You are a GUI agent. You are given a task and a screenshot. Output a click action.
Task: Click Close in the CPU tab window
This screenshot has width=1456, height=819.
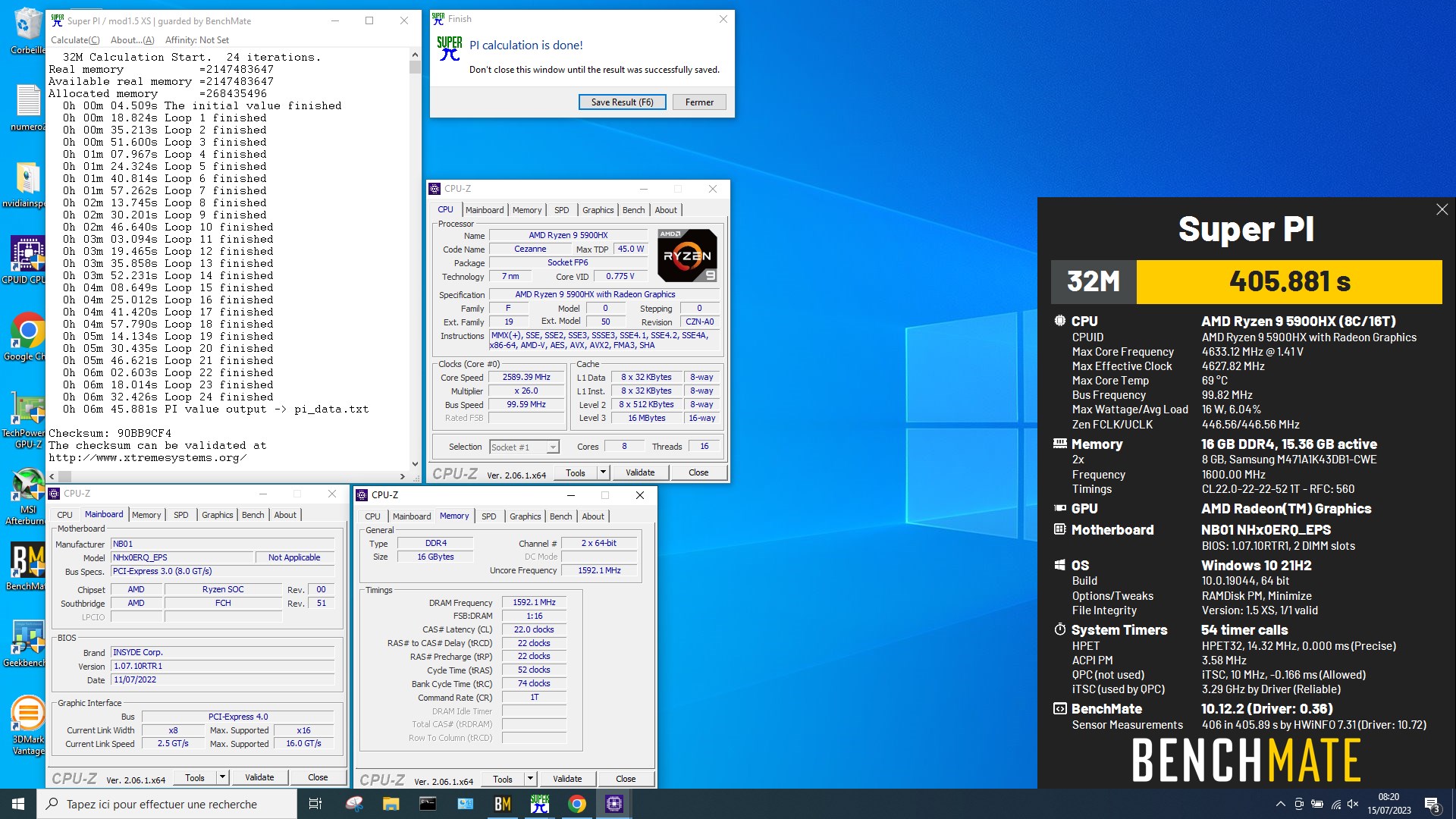click(x=698, y=472)
